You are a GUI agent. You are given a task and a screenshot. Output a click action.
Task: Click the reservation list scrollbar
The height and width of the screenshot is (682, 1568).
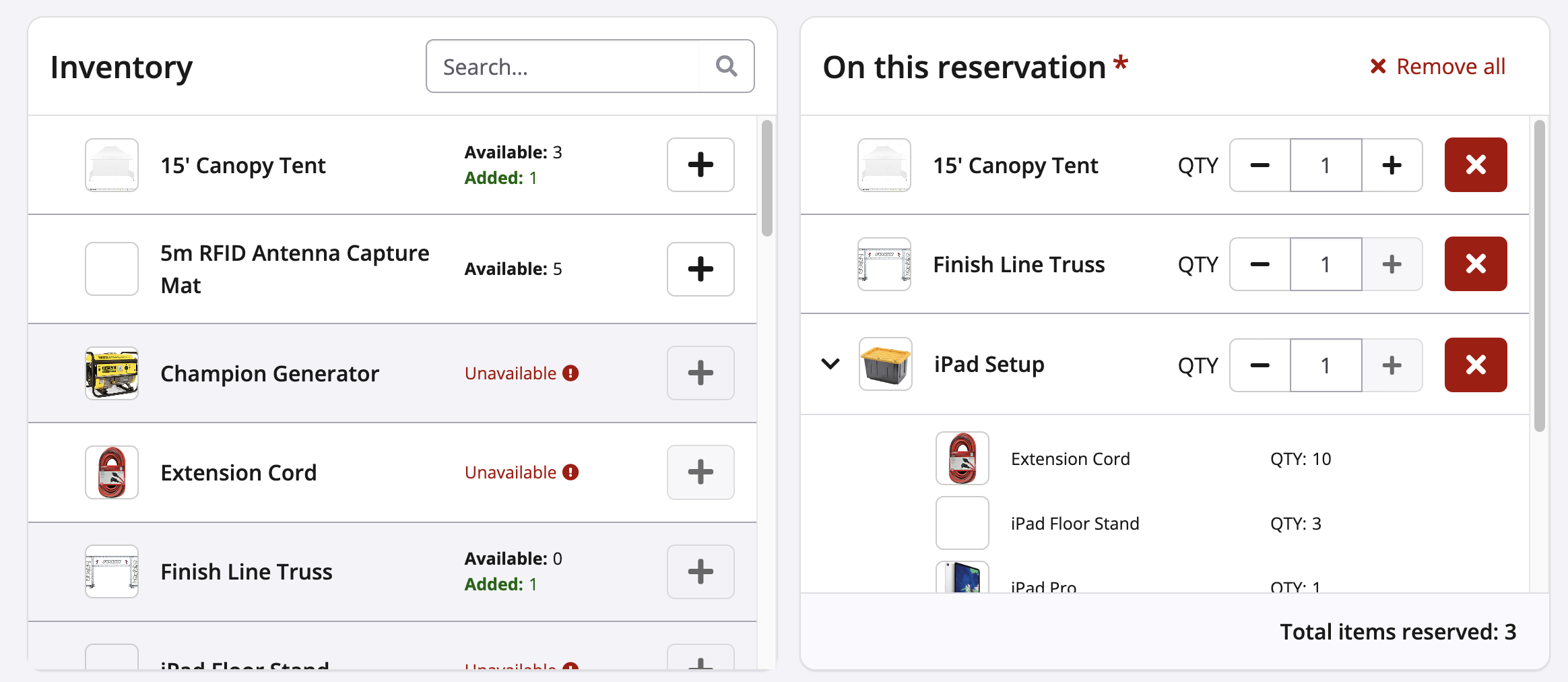tap(1539, 276)
